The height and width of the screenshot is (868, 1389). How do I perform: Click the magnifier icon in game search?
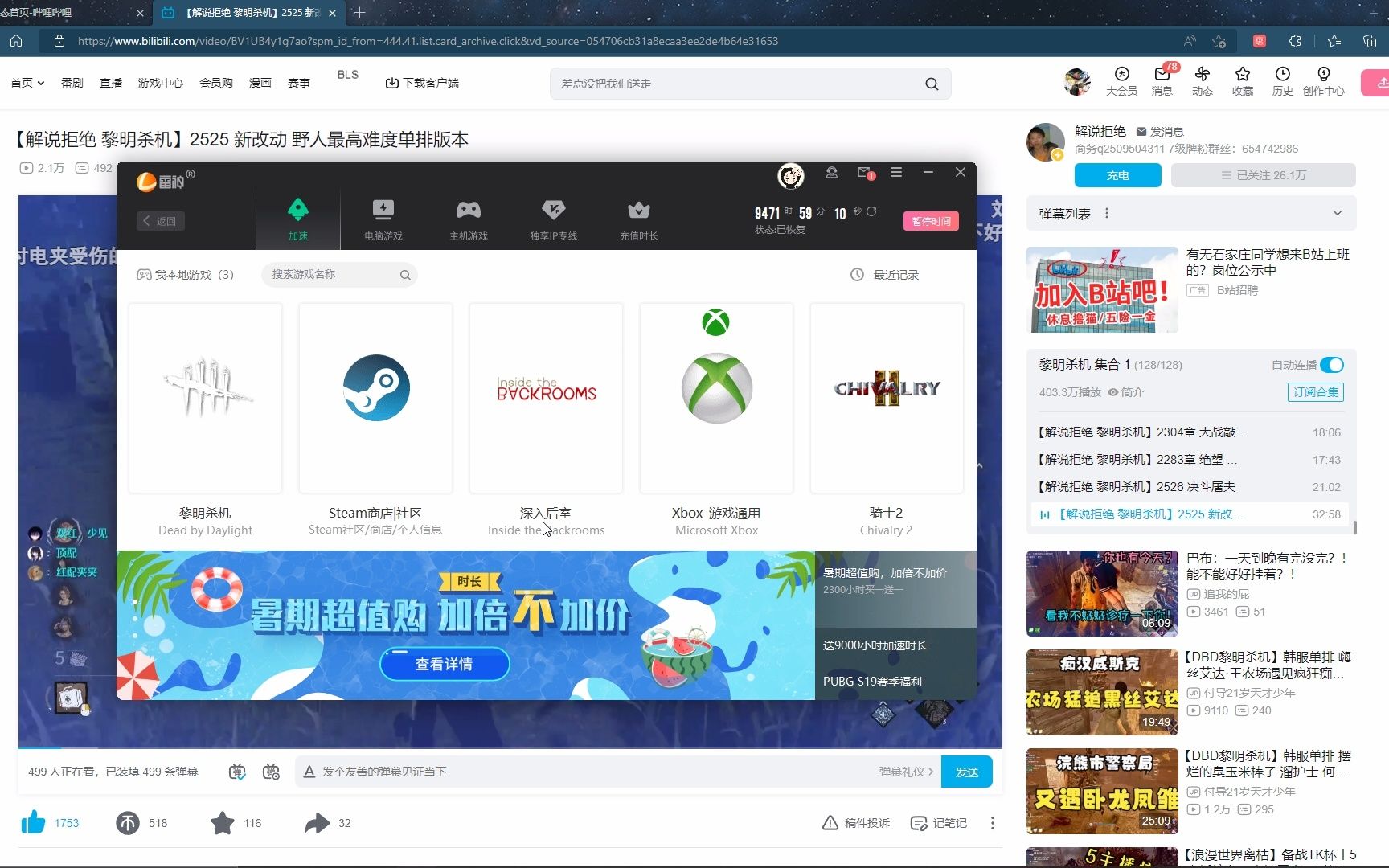pyautogui.click(x=405, y=275)
